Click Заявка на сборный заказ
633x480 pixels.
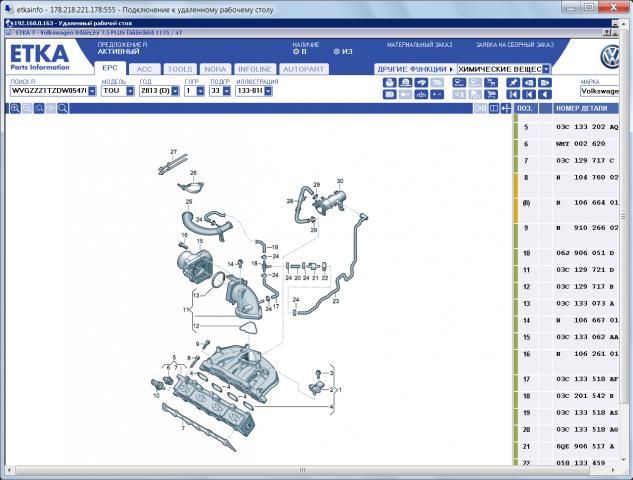point(515,45)
